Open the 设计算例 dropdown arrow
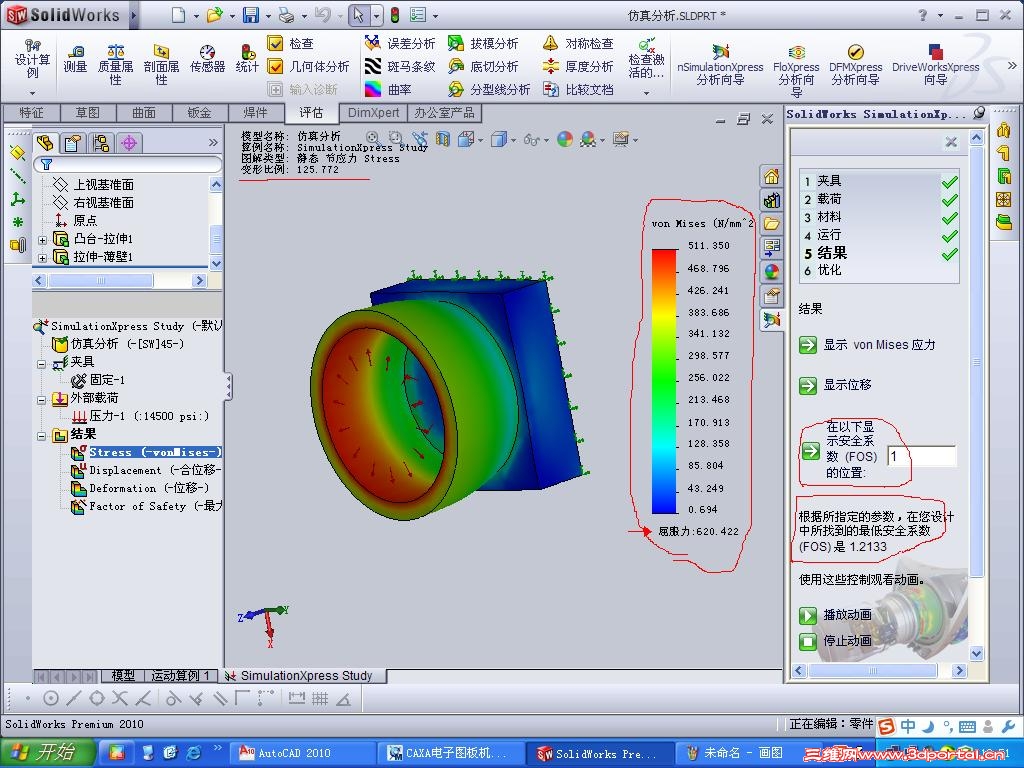 pos(32,93)
